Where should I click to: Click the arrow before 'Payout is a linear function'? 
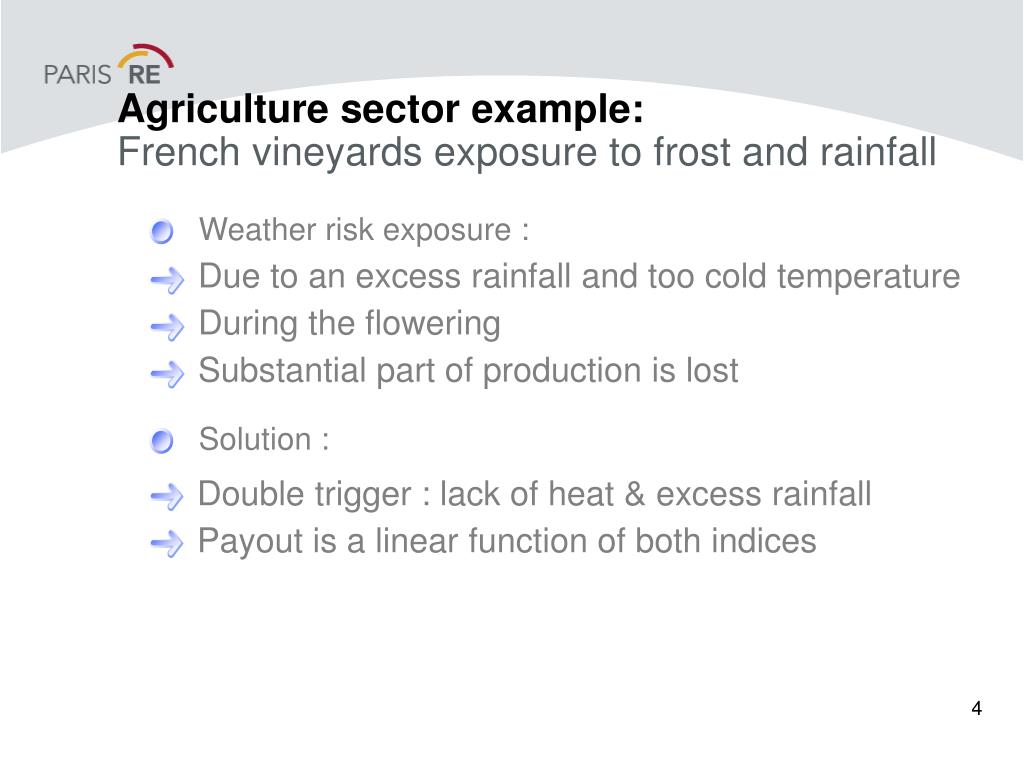coord(167,543)
